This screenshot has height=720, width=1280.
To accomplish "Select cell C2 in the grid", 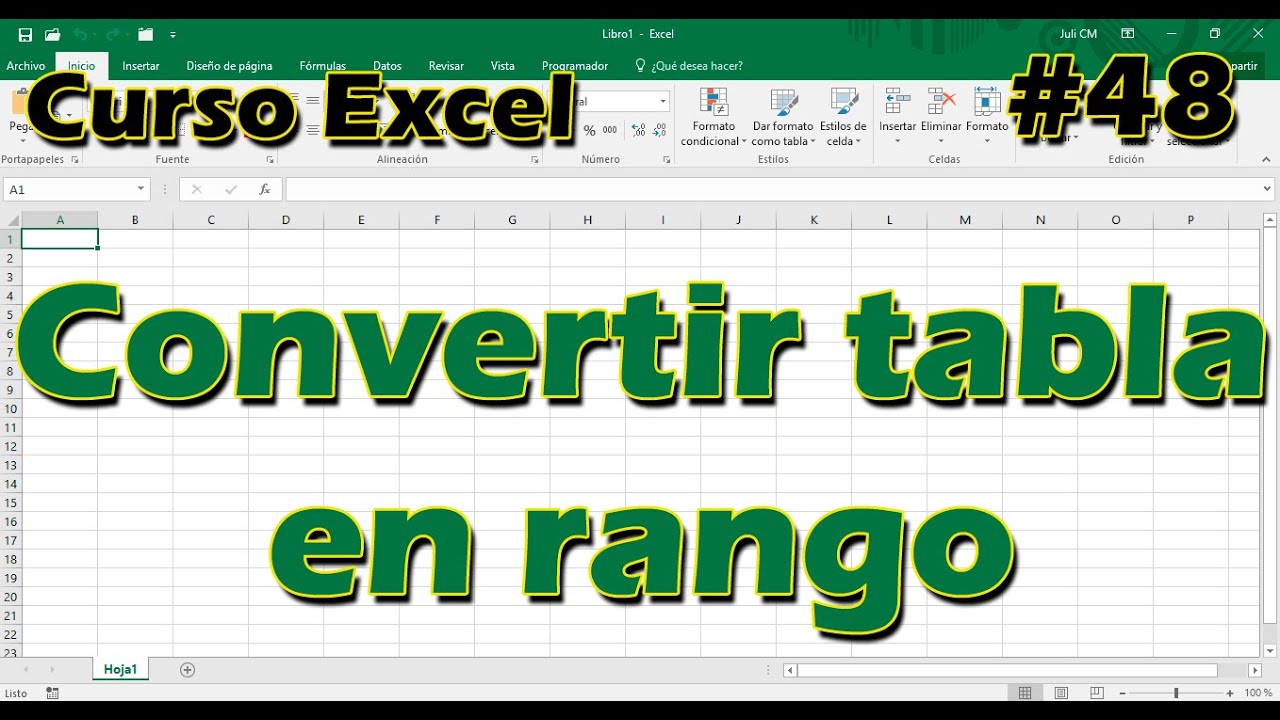I will [211, 258].
